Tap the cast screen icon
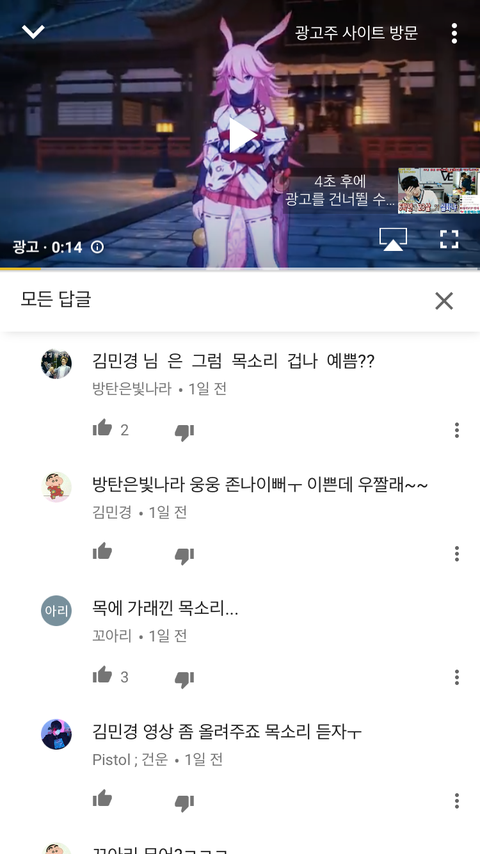This screenshot has height=854, width=480. pos(393,240)
